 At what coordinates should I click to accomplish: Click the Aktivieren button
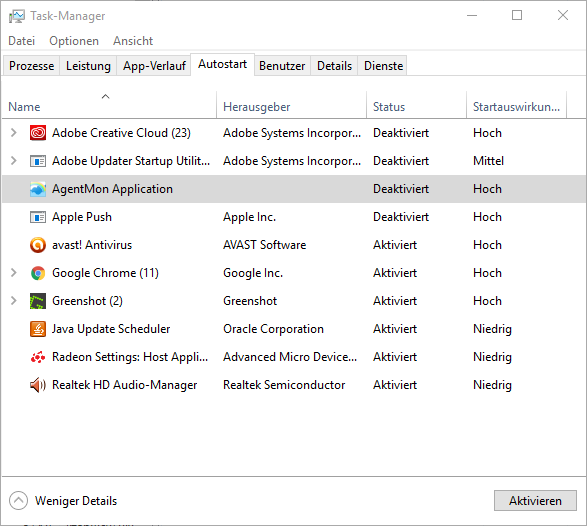[535, 501]
